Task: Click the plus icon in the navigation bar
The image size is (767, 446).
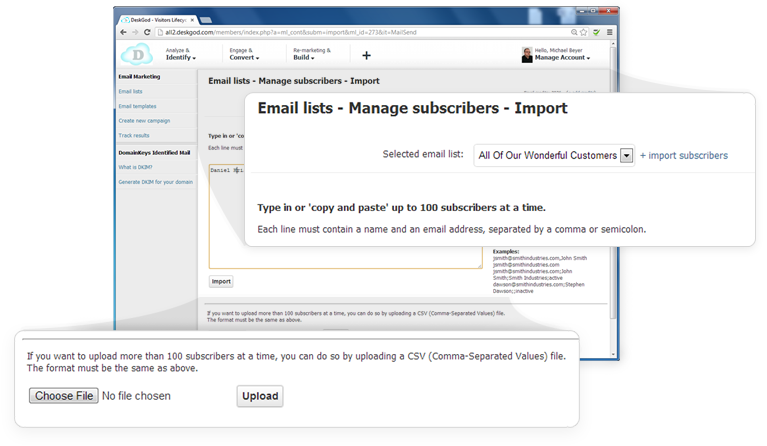Action: click(366, 55)
